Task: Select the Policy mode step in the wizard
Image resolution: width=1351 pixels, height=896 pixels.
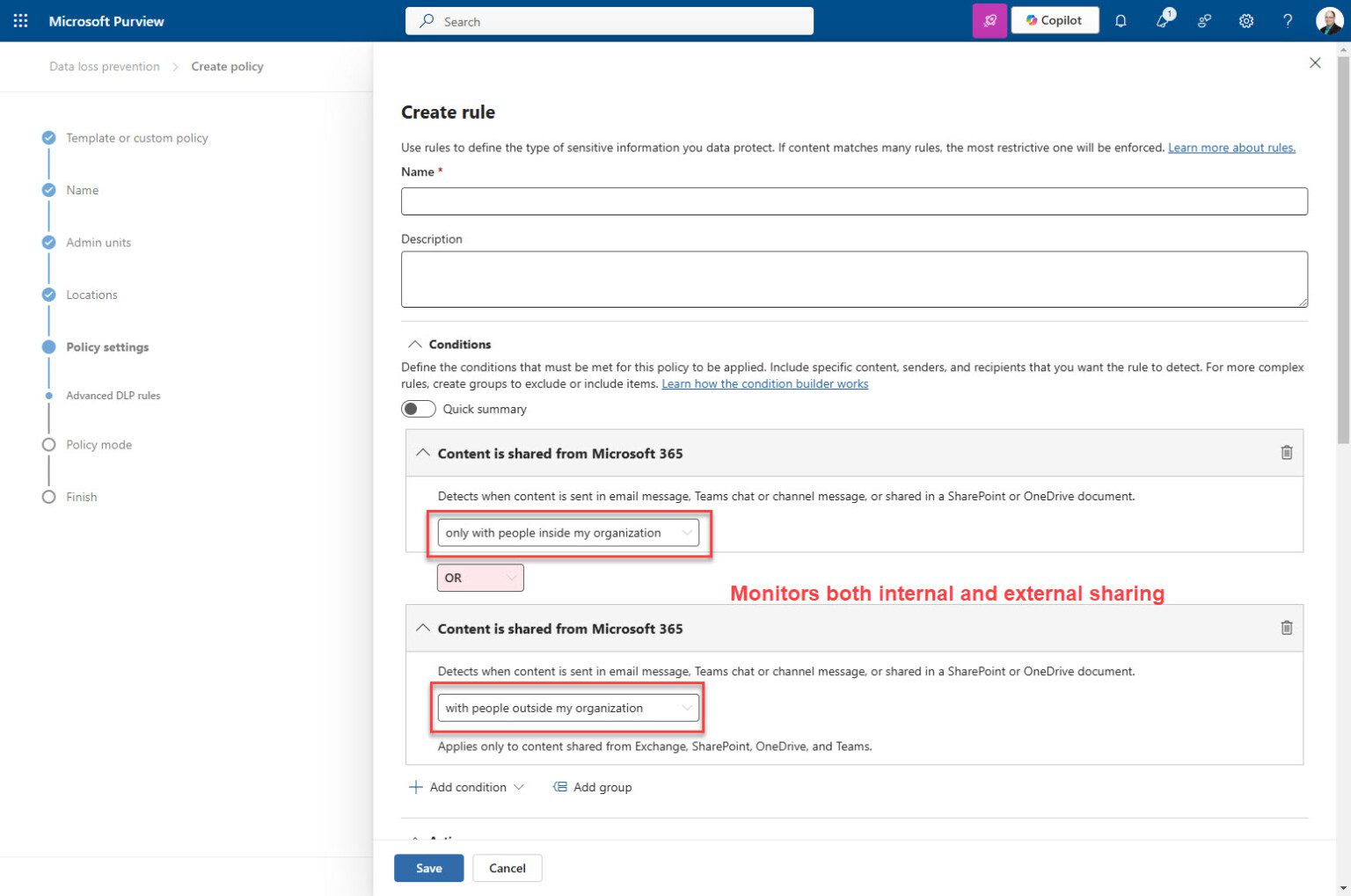Action: (99, 444)
